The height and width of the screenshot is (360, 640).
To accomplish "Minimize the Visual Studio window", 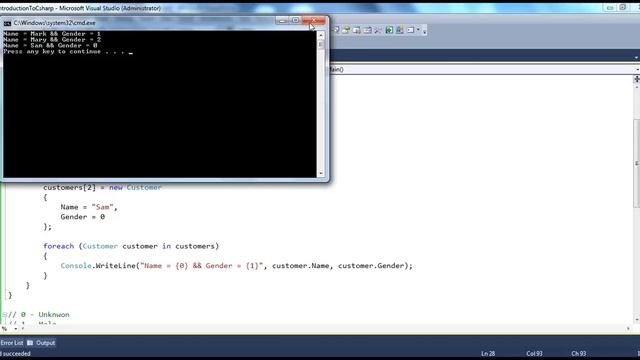I will [610, 7].
